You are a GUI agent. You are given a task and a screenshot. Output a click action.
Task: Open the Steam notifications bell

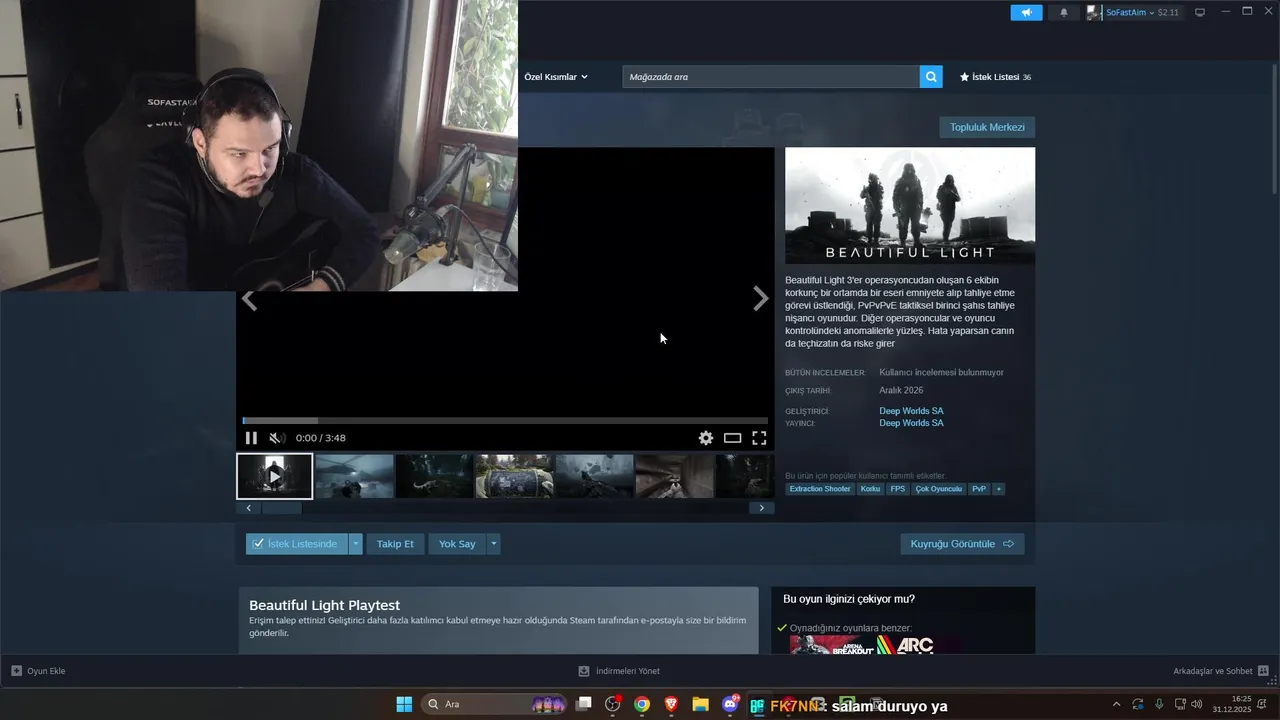point(1063,13)
